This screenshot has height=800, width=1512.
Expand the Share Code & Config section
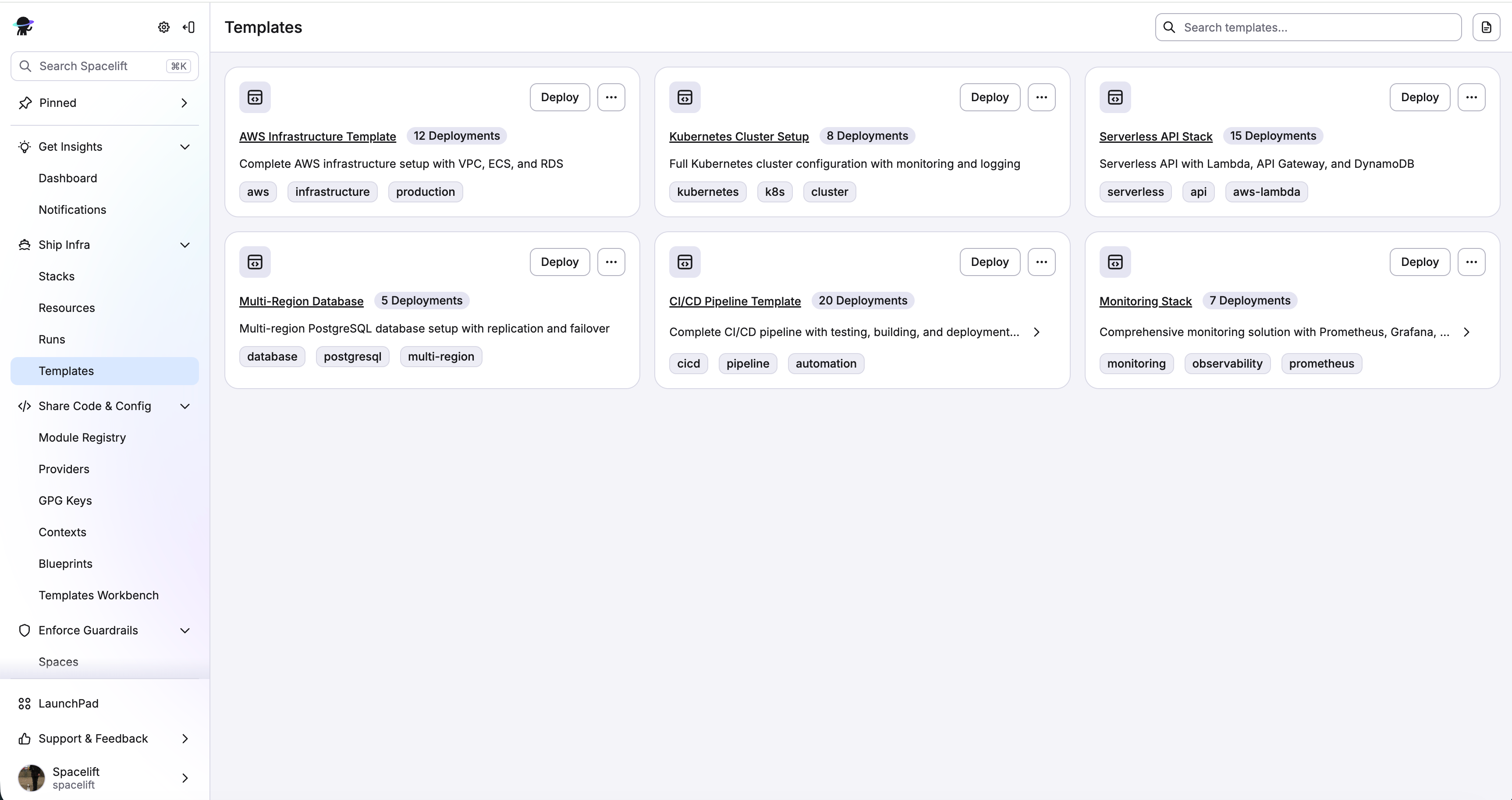[x=185, y=406]
